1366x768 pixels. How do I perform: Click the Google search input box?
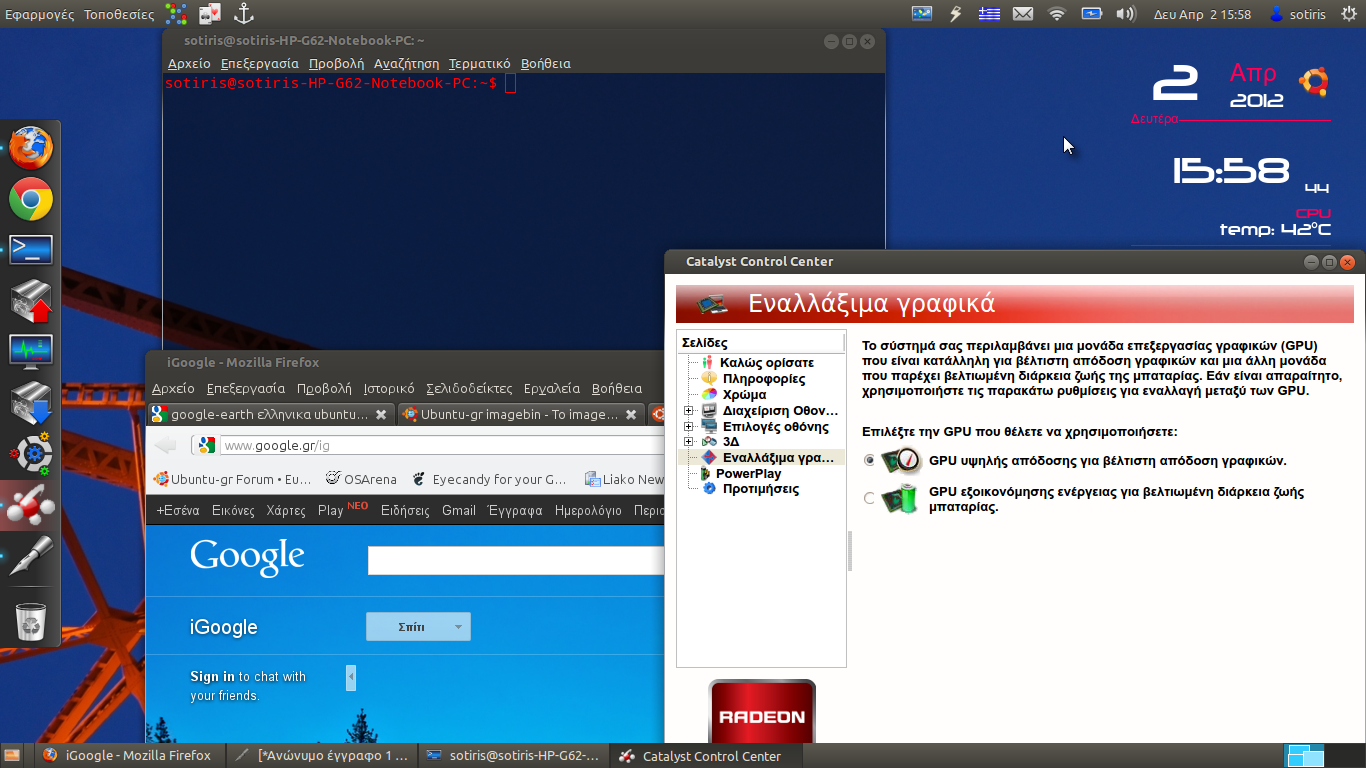click(515, 561)
